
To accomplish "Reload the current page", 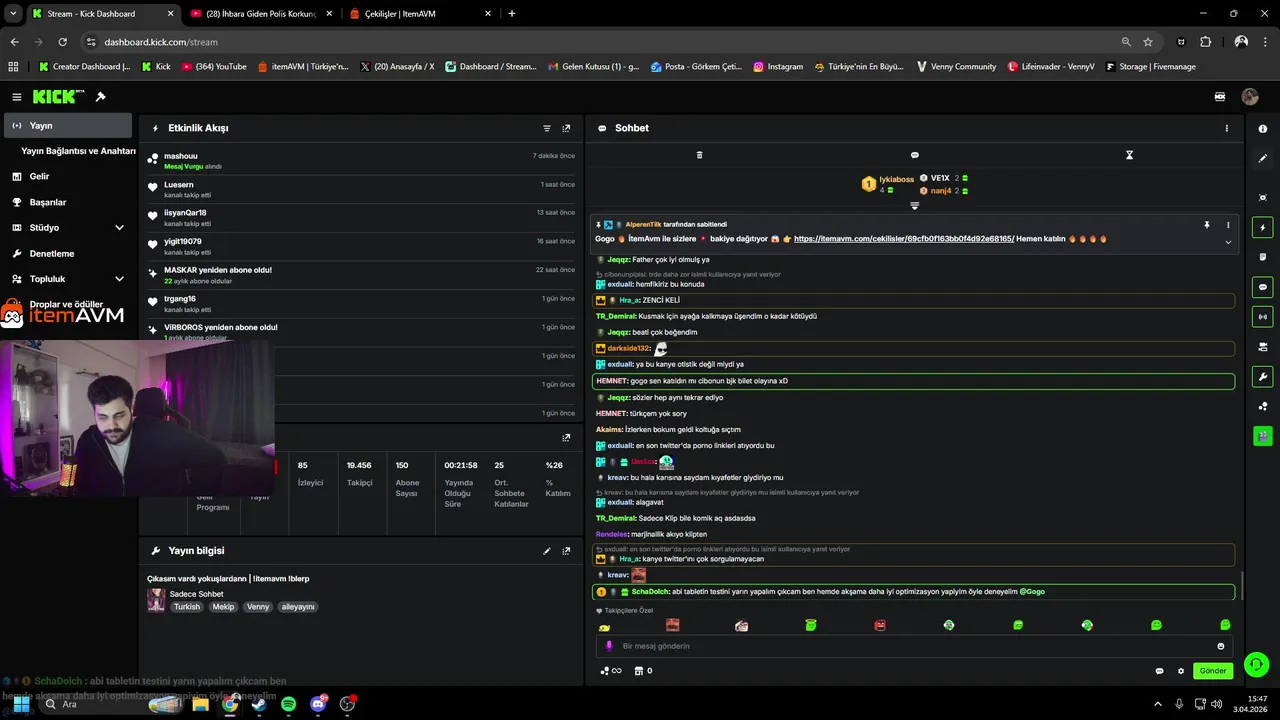I will (62, 42).
